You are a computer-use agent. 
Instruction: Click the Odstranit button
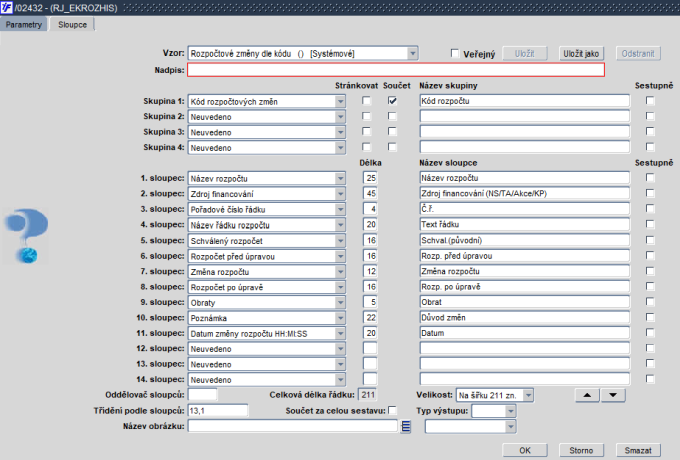(x=638, y=54)
